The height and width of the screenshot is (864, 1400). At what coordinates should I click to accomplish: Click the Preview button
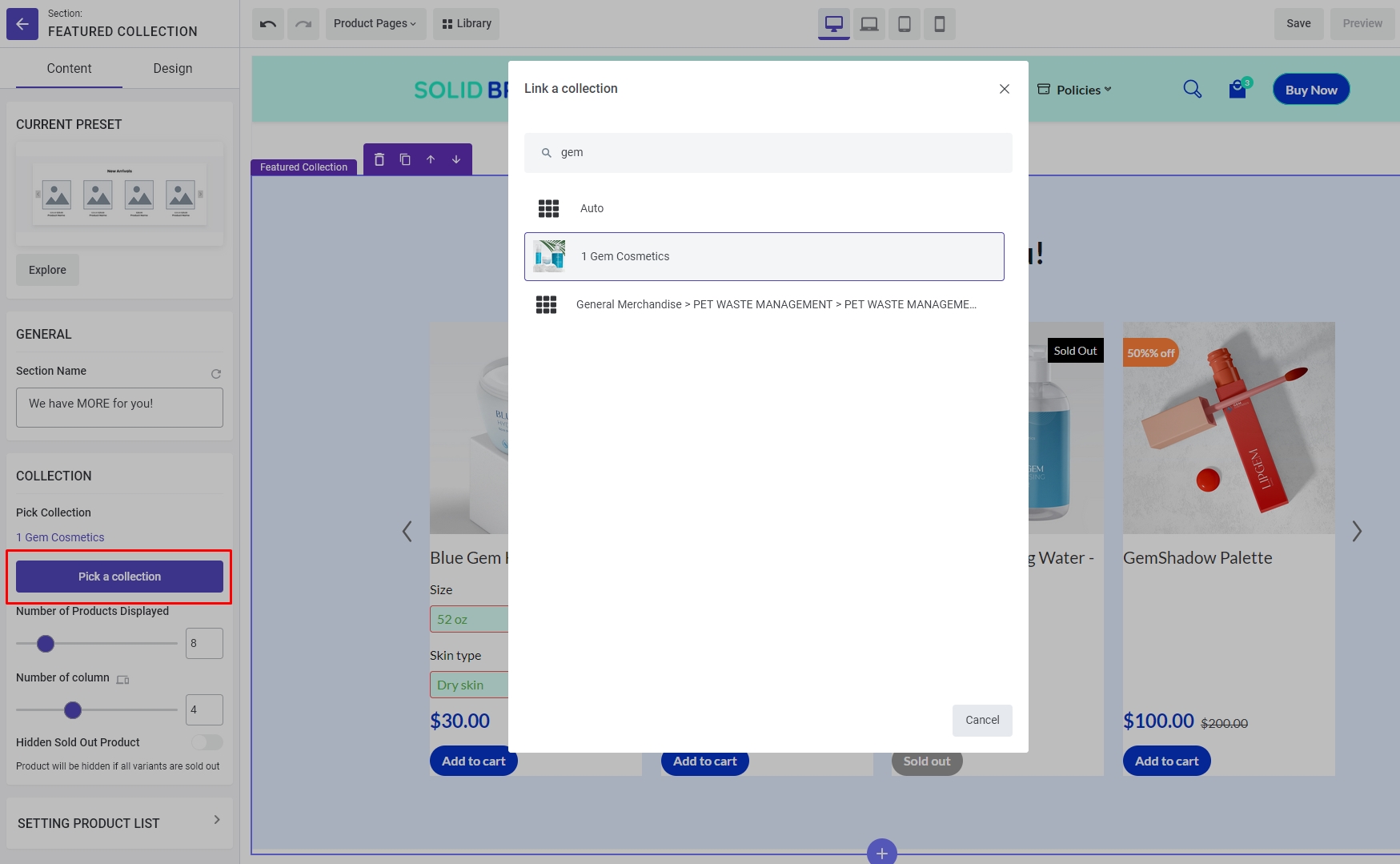(1362, 24)
